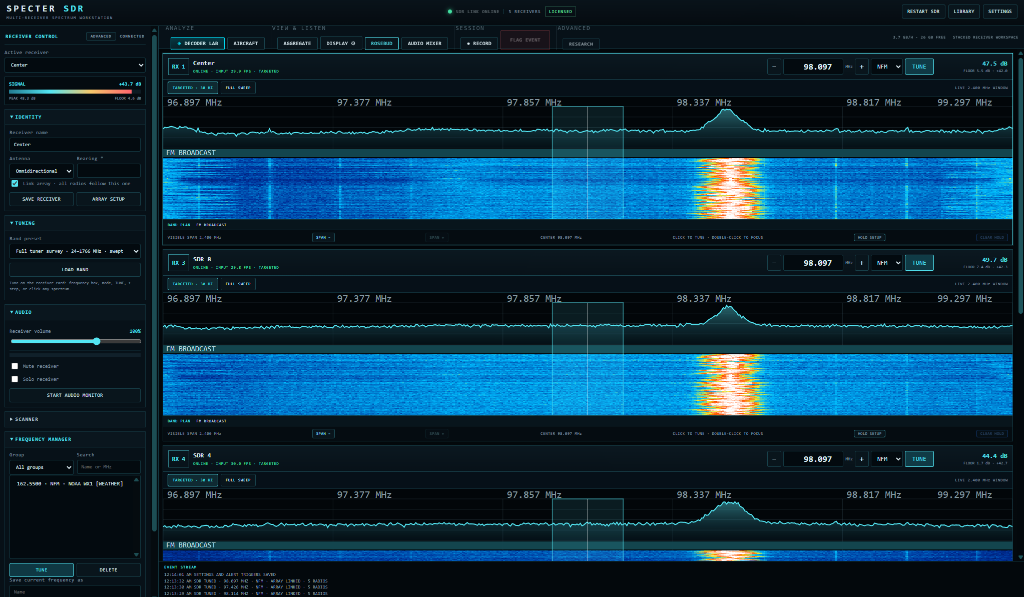Click the frequency Search field

108,467
